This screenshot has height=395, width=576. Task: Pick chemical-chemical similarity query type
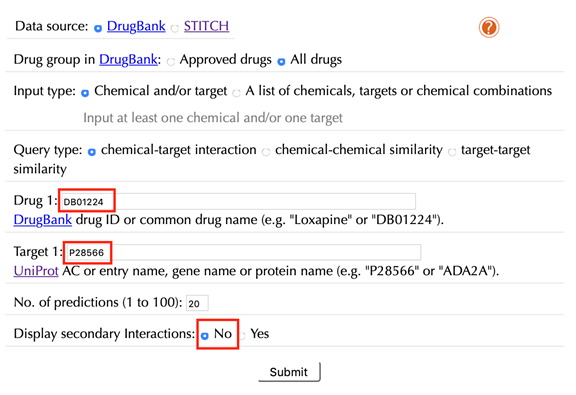[266, 151]
